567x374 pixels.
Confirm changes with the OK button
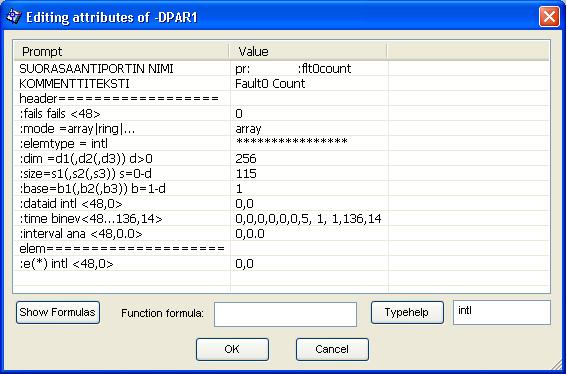click(232, 349)
